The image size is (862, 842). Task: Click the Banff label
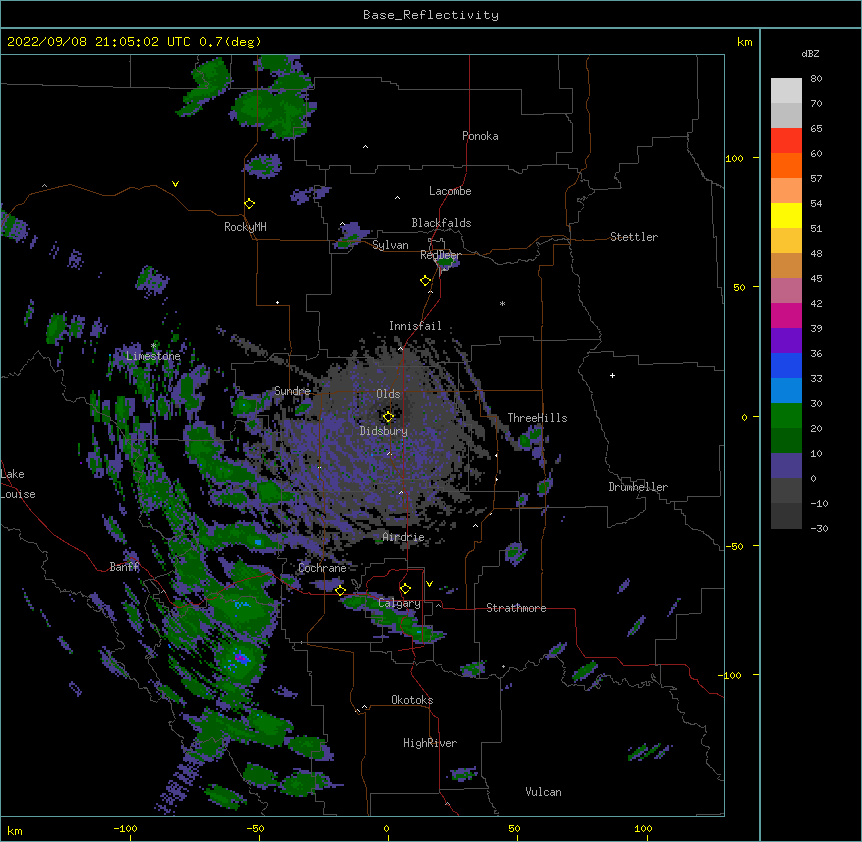pyautogui.click(x=125, y=567)
